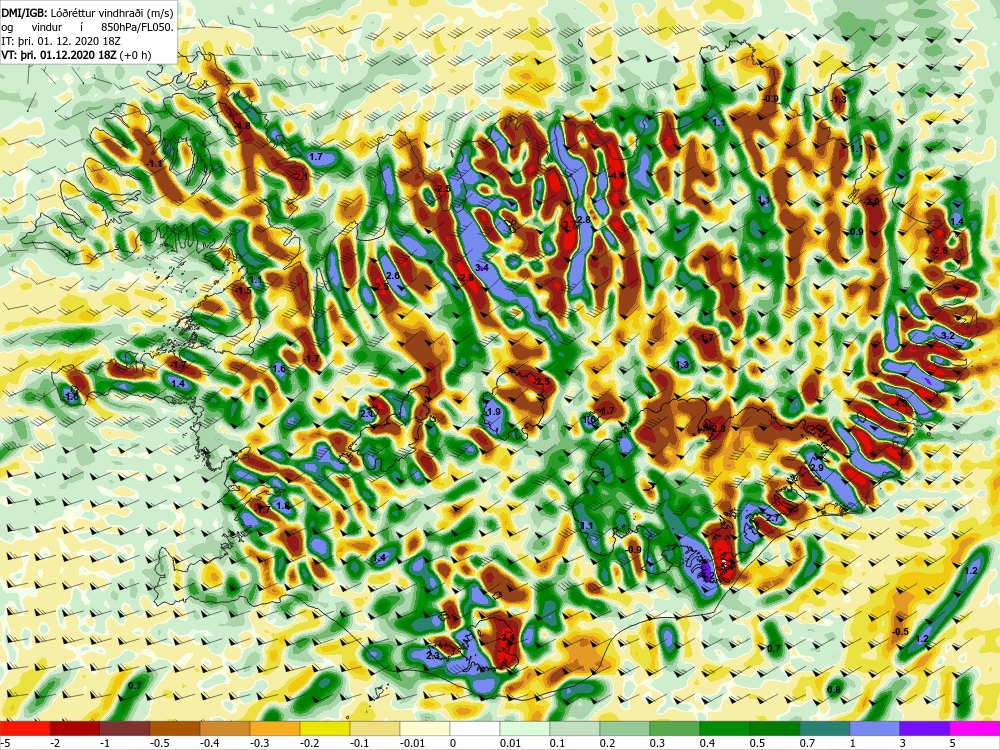Click the '2.7' value label on the map
The width and height of the screenshot is (1000, 750).
coord(773,518)
